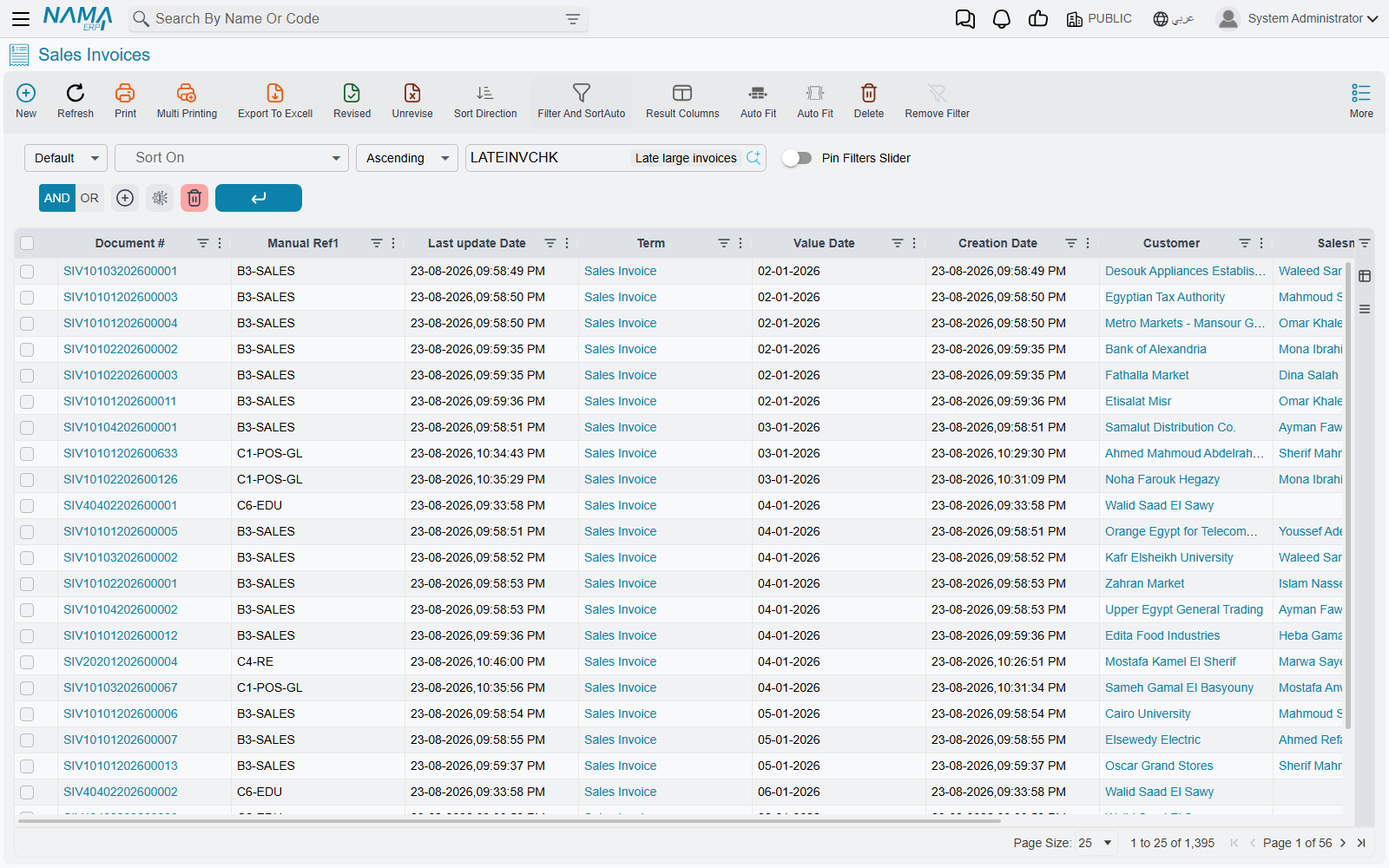Check the row SIV10101202600003
The image size is (1389, 868).
pyautogui.click(x=27, y=298)
